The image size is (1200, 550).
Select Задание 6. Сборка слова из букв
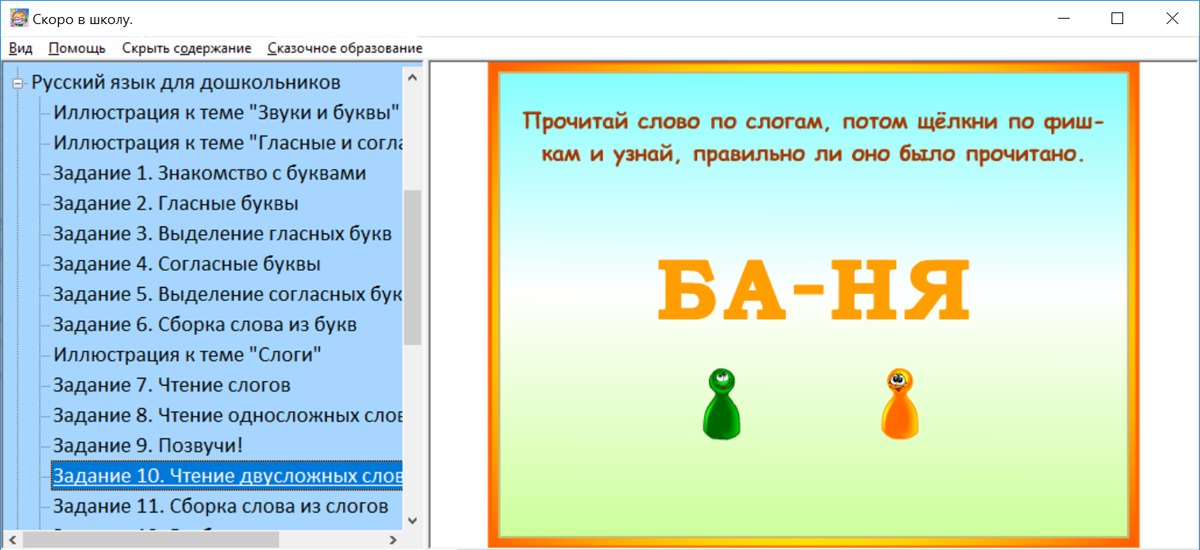[x=205, y=324]
